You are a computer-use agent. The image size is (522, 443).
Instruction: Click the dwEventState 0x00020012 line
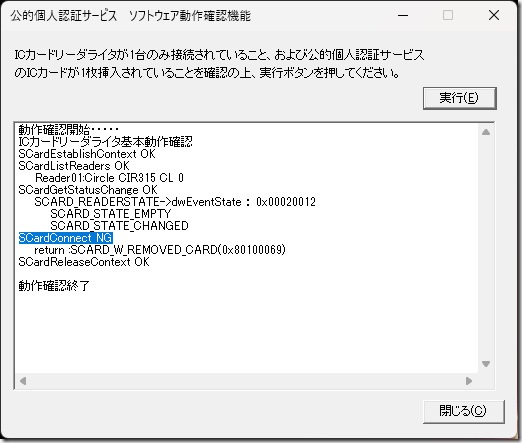[x=175, y=202]
